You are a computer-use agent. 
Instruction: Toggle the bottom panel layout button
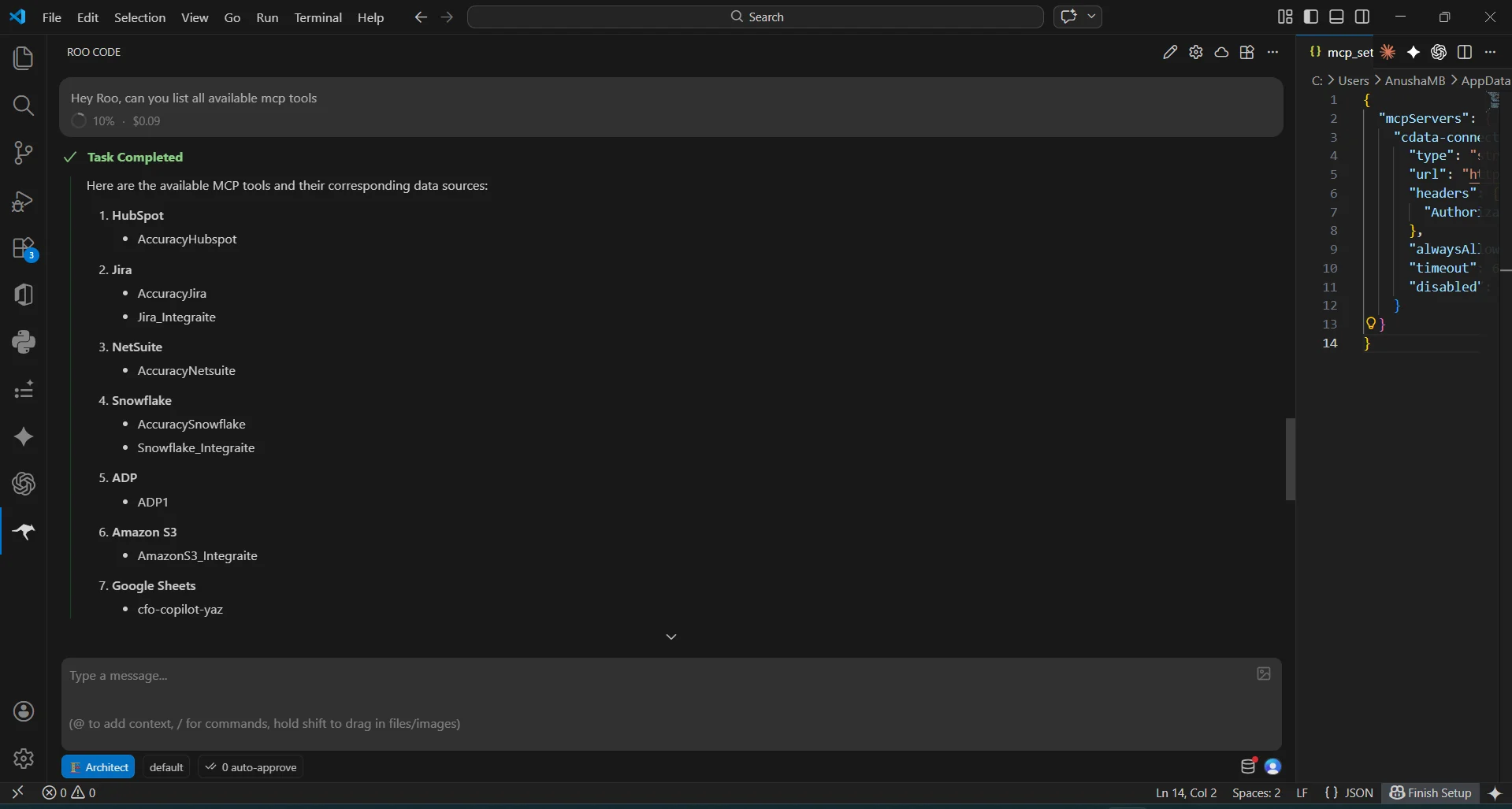click(x=1336, y=17)
